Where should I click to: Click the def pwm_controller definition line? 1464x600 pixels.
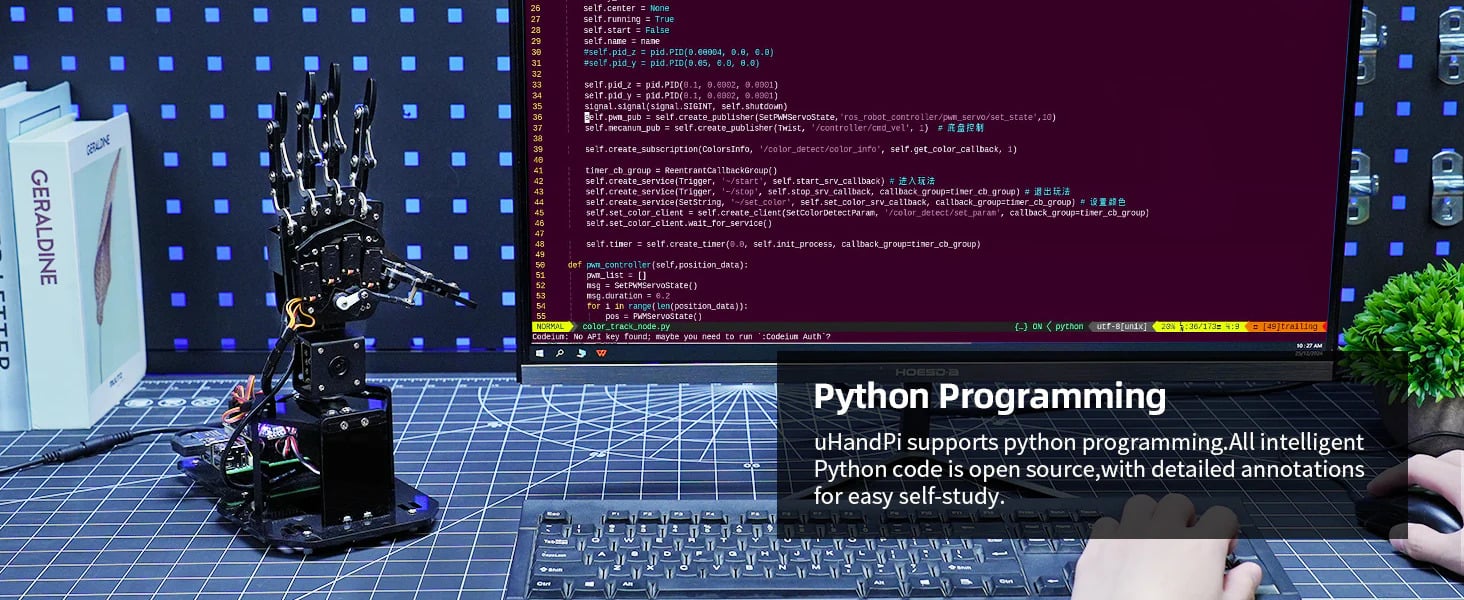coord(657,266)
